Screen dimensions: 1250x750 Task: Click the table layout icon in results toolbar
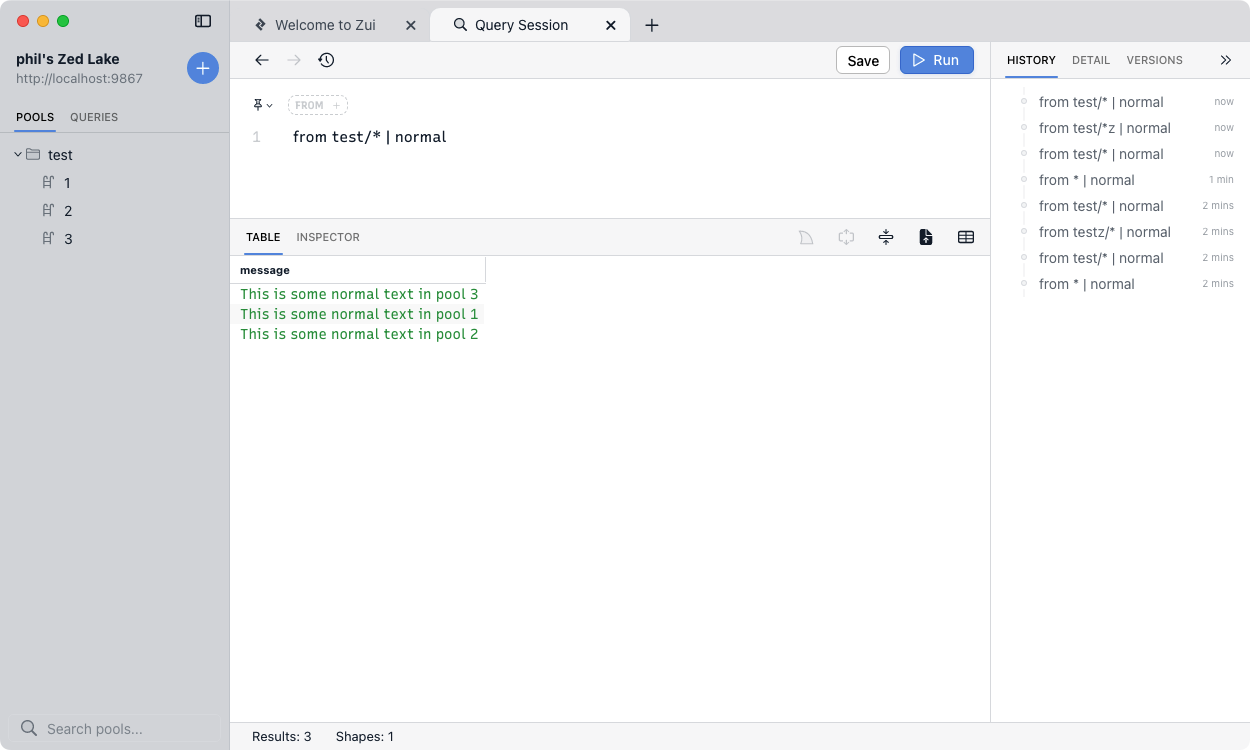966,237
